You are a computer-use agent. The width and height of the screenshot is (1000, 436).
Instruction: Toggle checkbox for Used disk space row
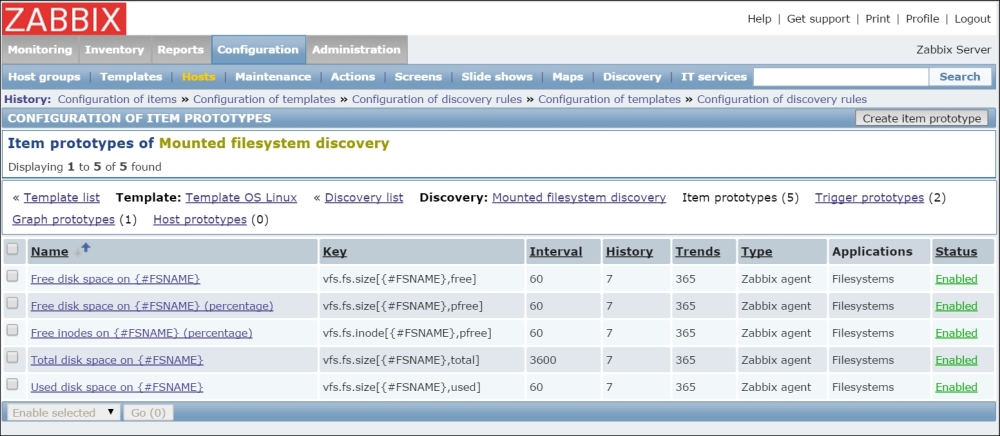click(x=13, y=385)
